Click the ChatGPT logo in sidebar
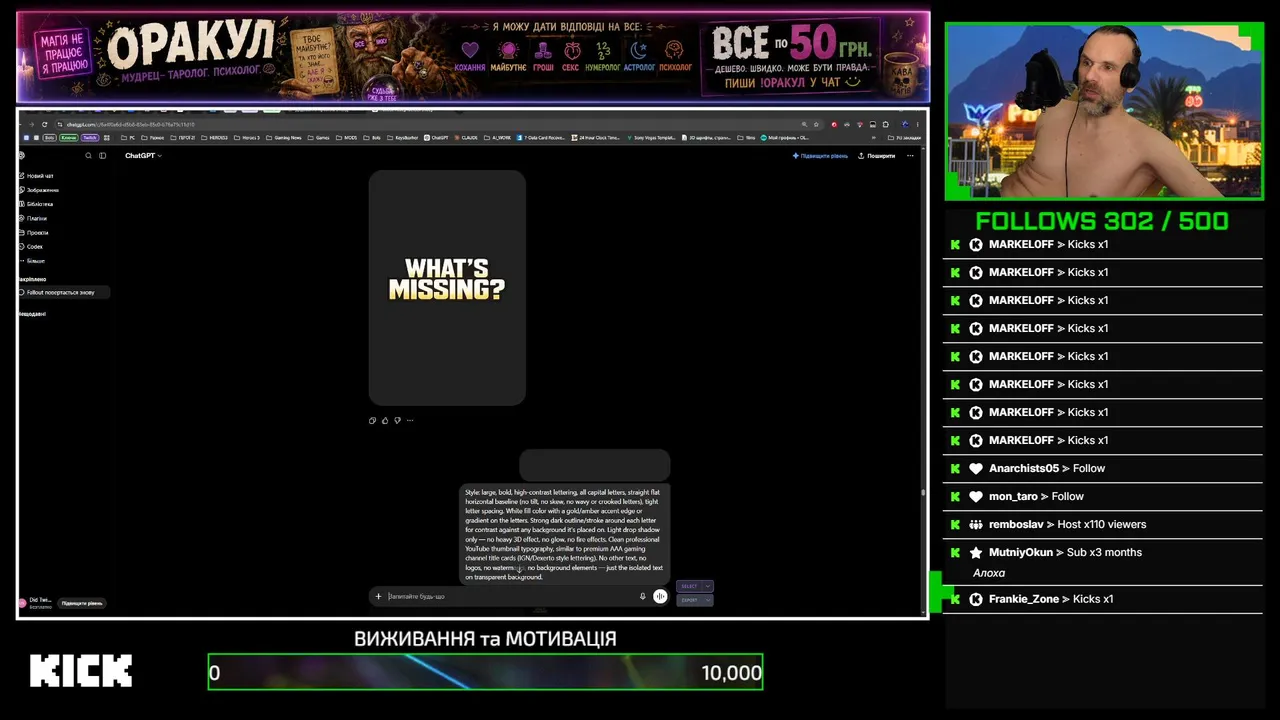Image resolution: width=1280 pixels, height=720 pixels. pos(21,156)
